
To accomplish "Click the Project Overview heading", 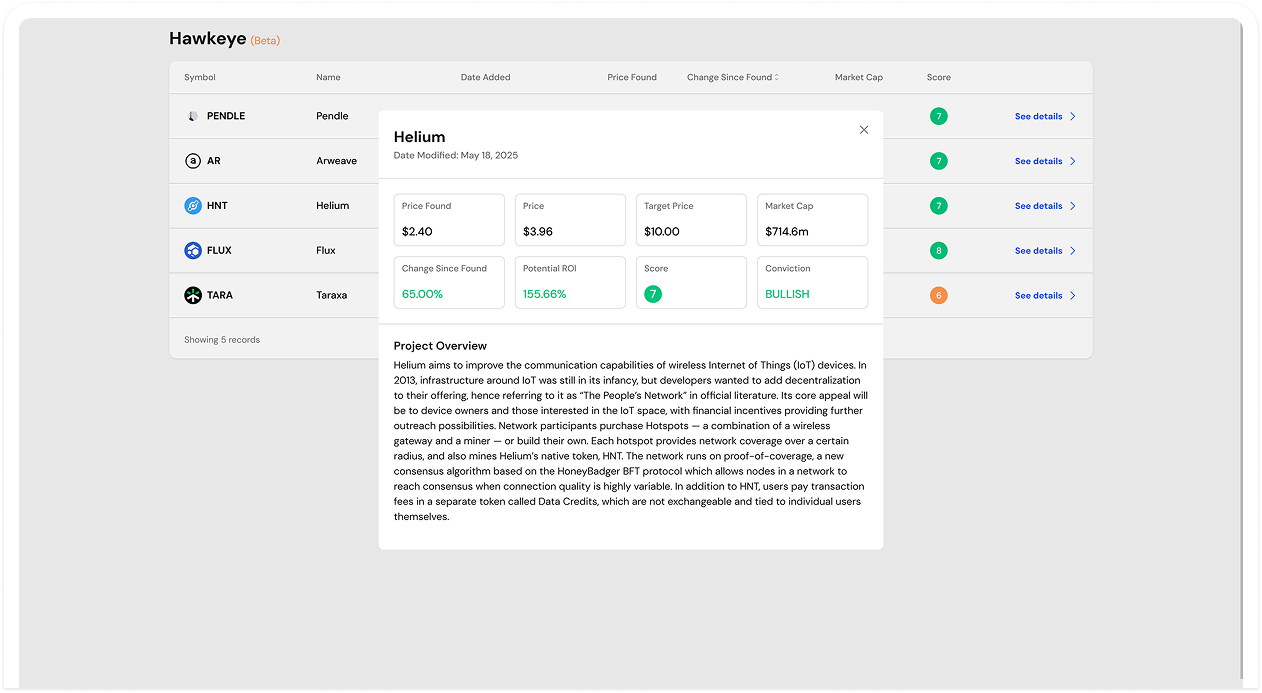I will [440, 346].
